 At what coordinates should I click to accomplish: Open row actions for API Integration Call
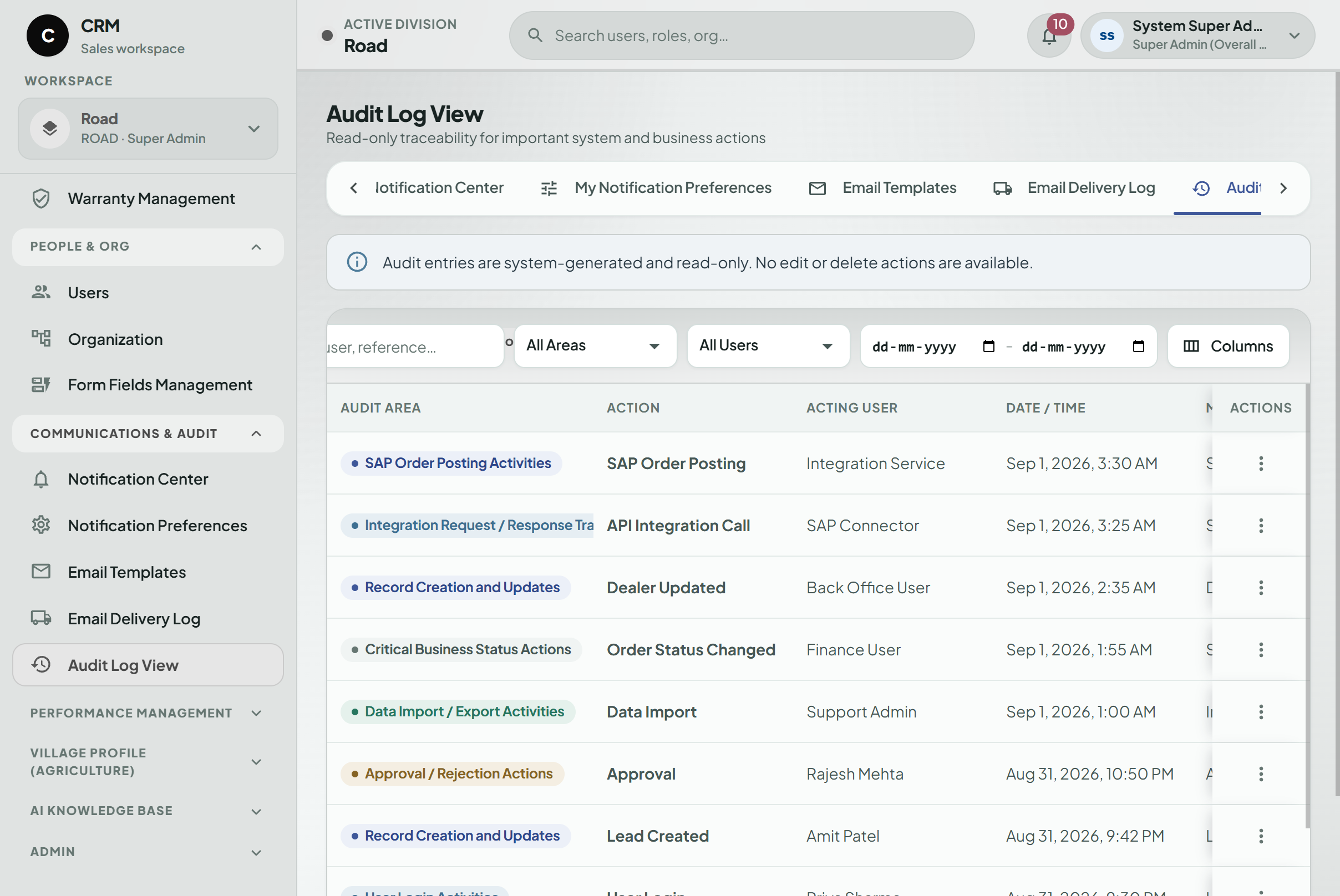(1261, 526)
